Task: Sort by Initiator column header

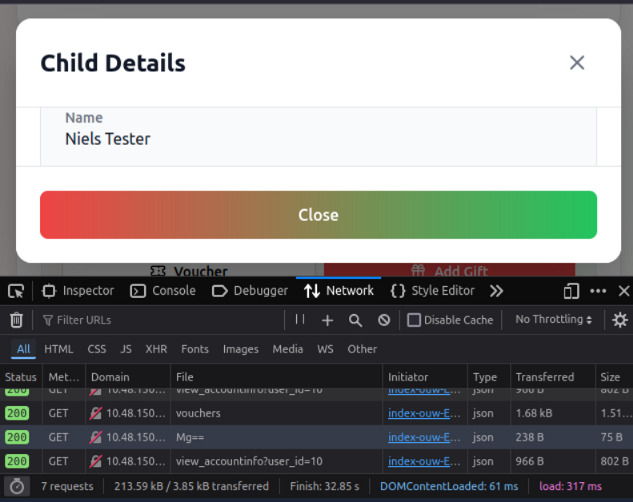Action: [425, 377]
